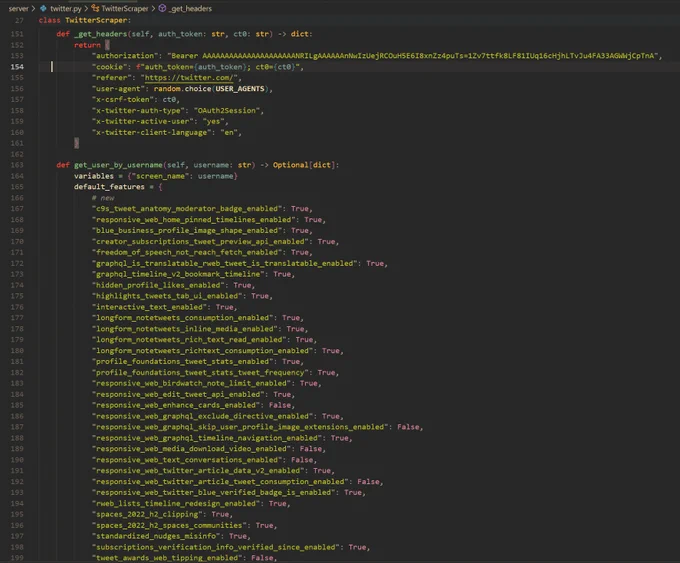This screenshot has height=563, width=680.
Task: Click the "screen_name" key string
Action: click(160, 176)
